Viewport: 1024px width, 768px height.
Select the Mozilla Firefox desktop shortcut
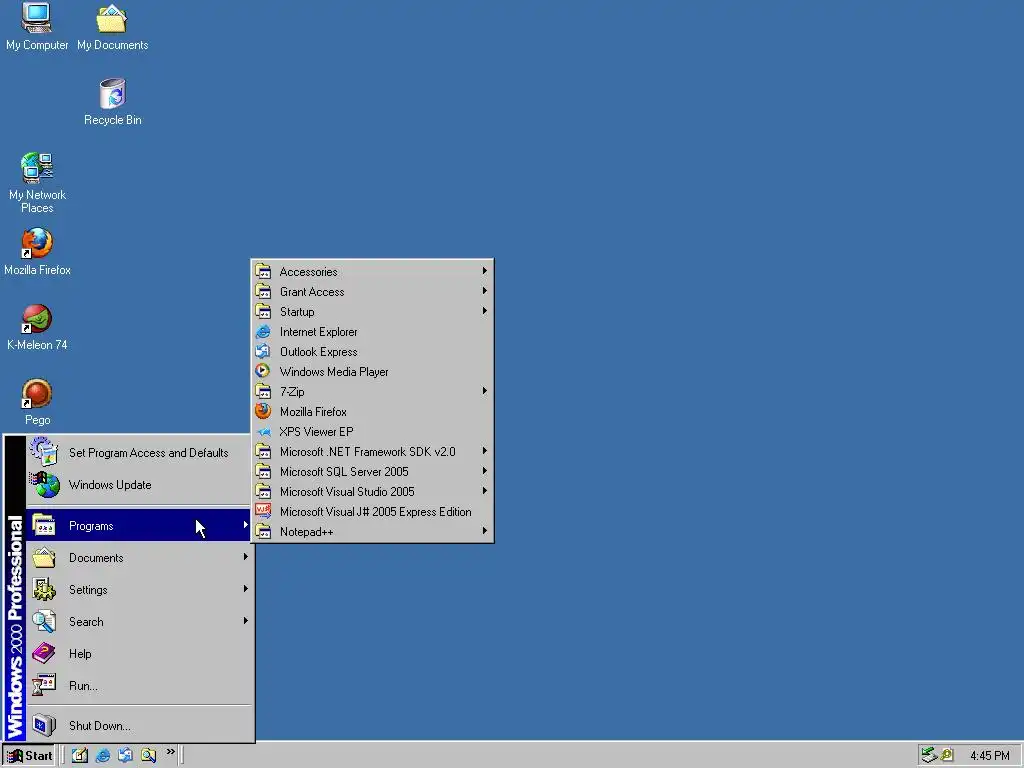tap(37, 251)
